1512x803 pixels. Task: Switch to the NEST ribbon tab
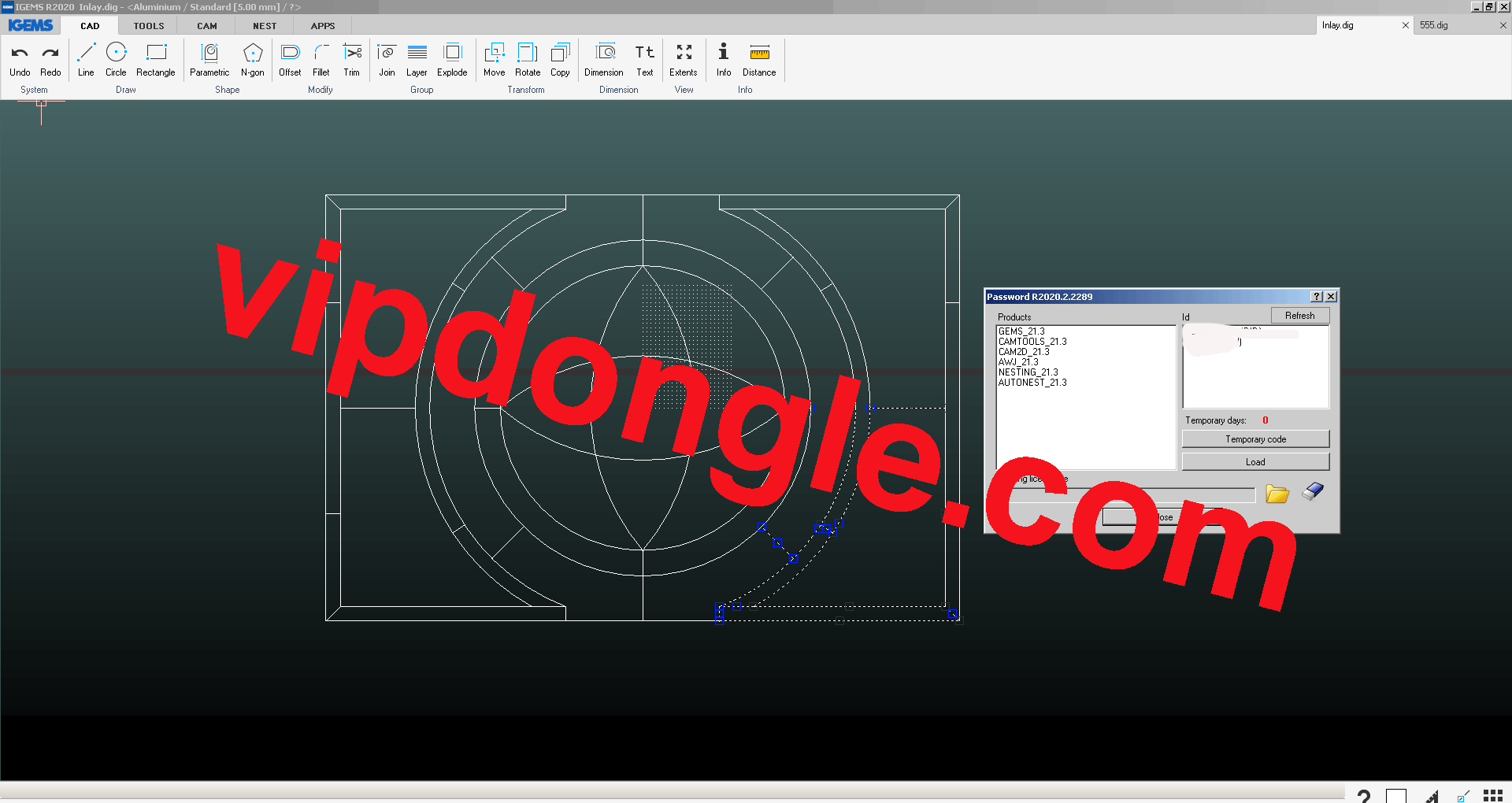pos(265,26)
